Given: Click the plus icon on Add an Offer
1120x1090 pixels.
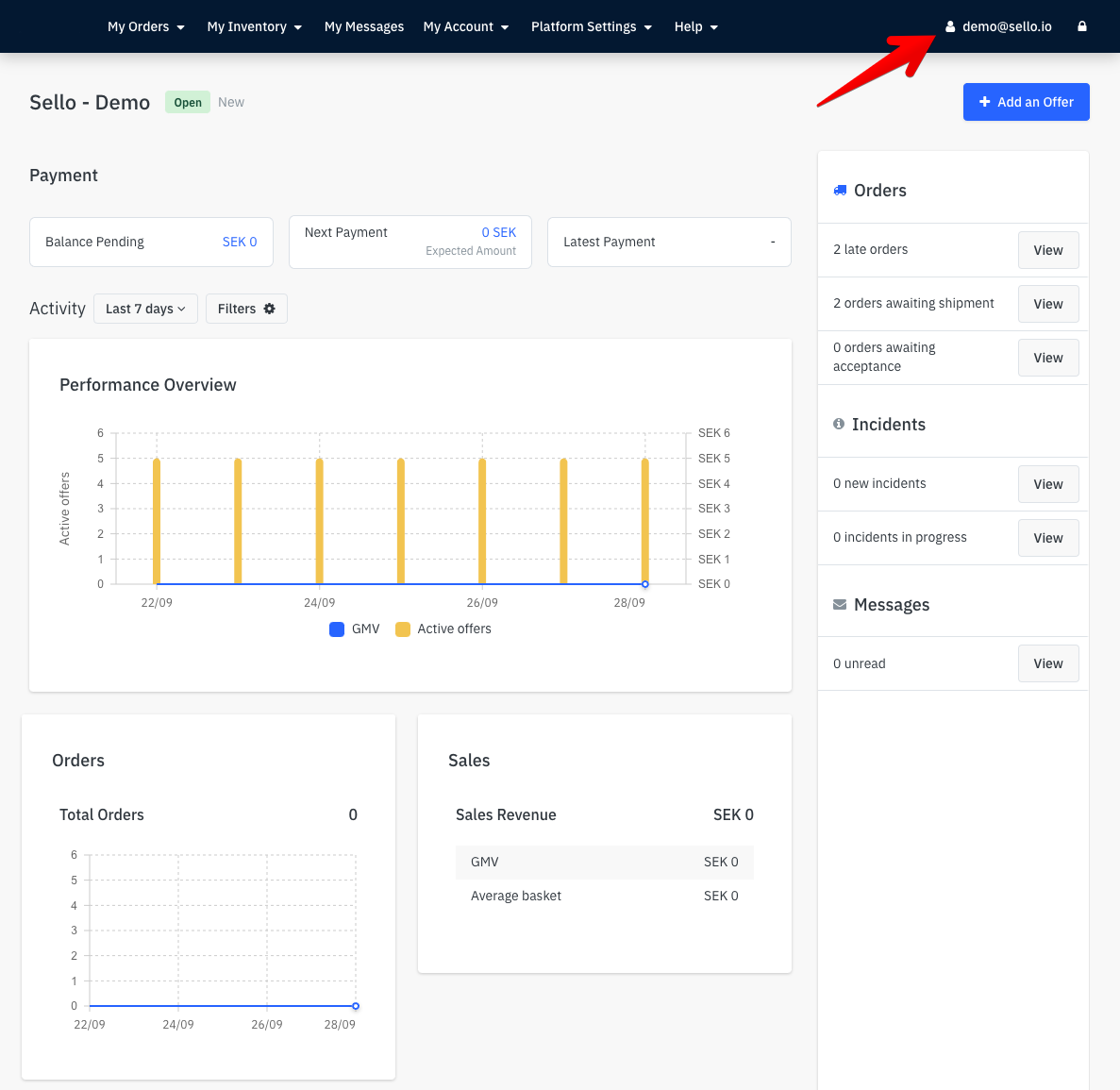Looking at the screenshot, I should pyautogui.click(x=984, y=101).
